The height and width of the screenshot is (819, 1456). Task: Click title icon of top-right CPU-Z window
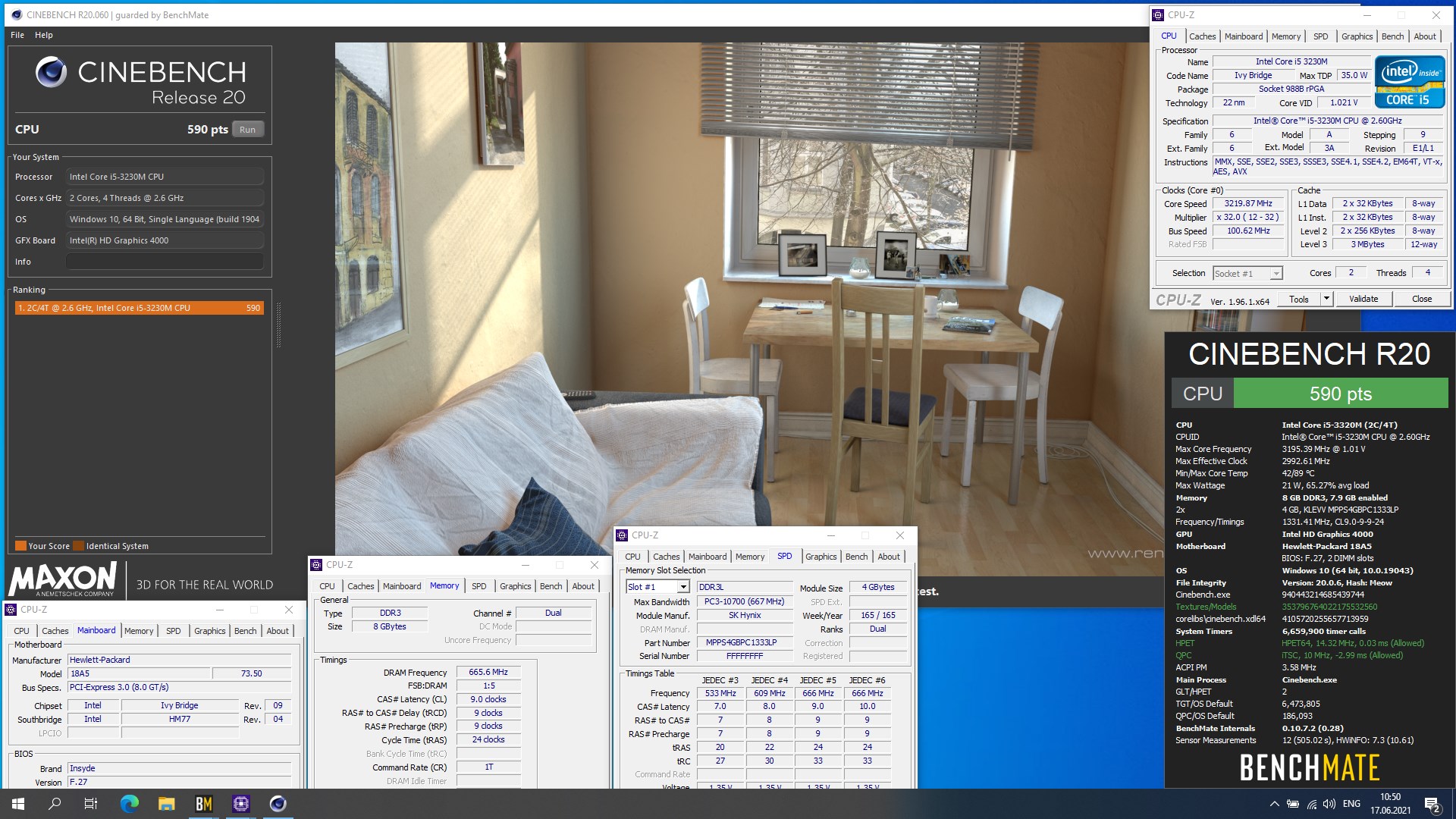[x=1158, y=15]
